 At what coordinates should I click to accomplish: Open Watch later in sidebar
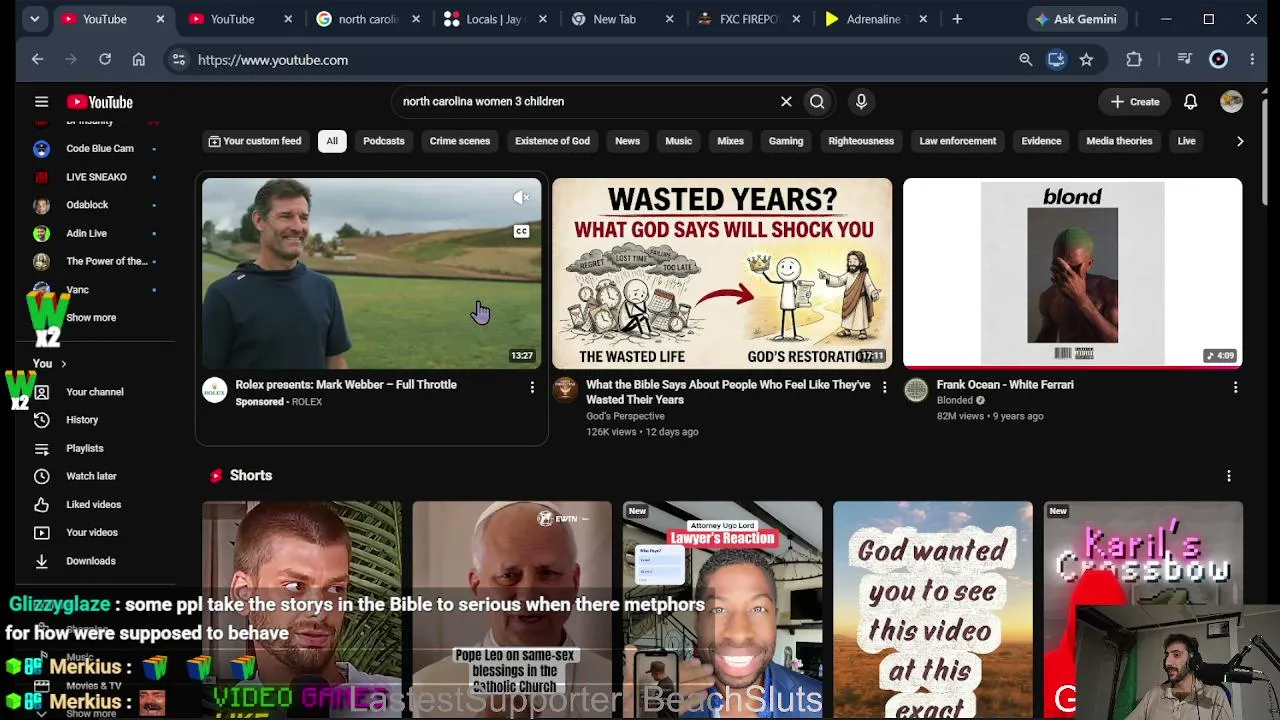91,476
